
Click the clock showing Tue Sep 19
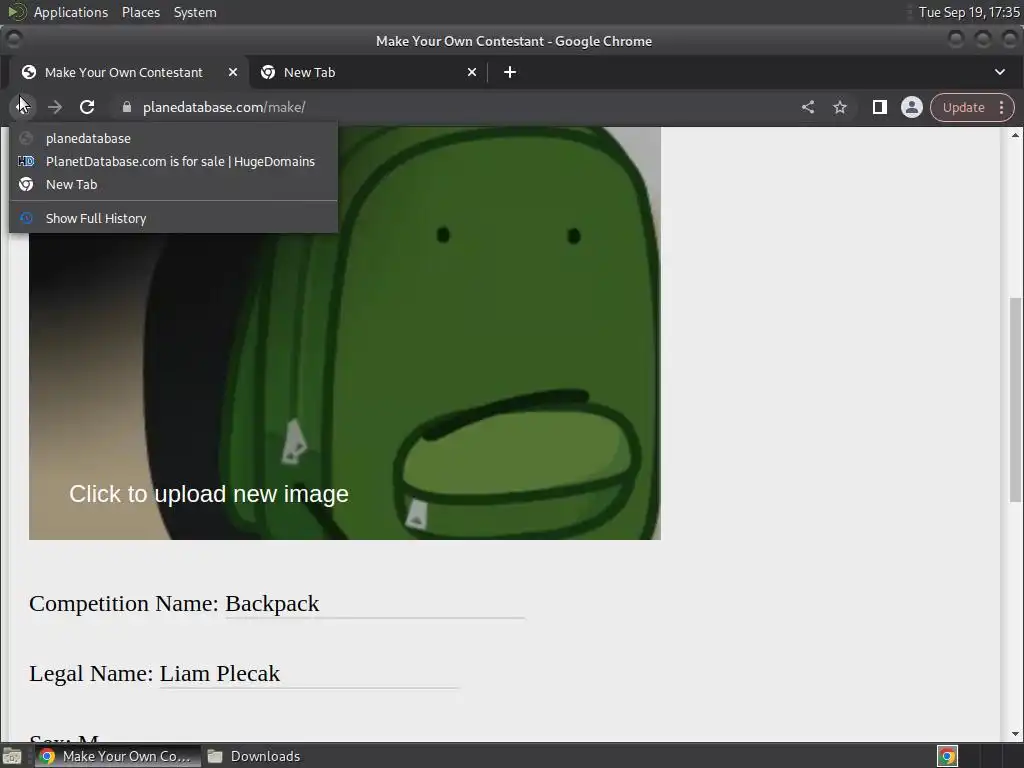tap(968, 12)
